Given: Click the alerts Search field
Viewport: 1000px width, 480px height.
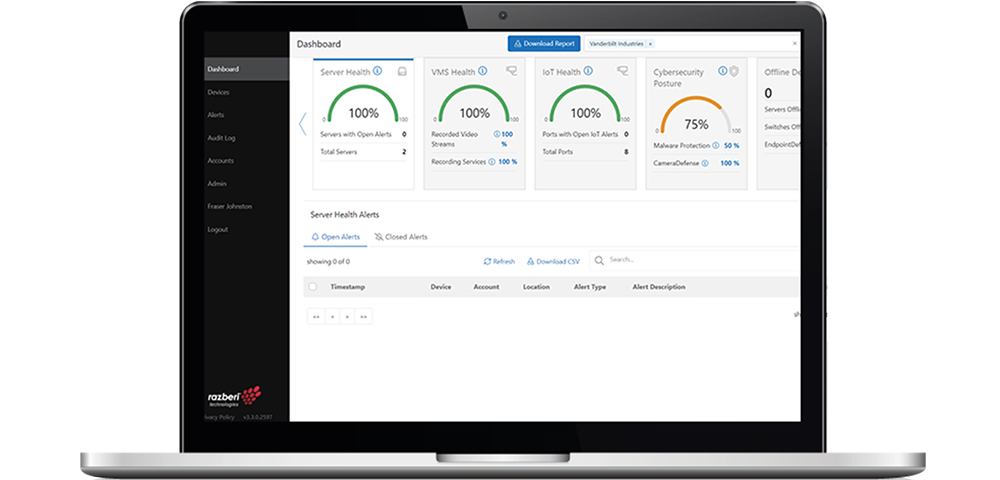Looking at the screenshot, I should tap(695, 260).
